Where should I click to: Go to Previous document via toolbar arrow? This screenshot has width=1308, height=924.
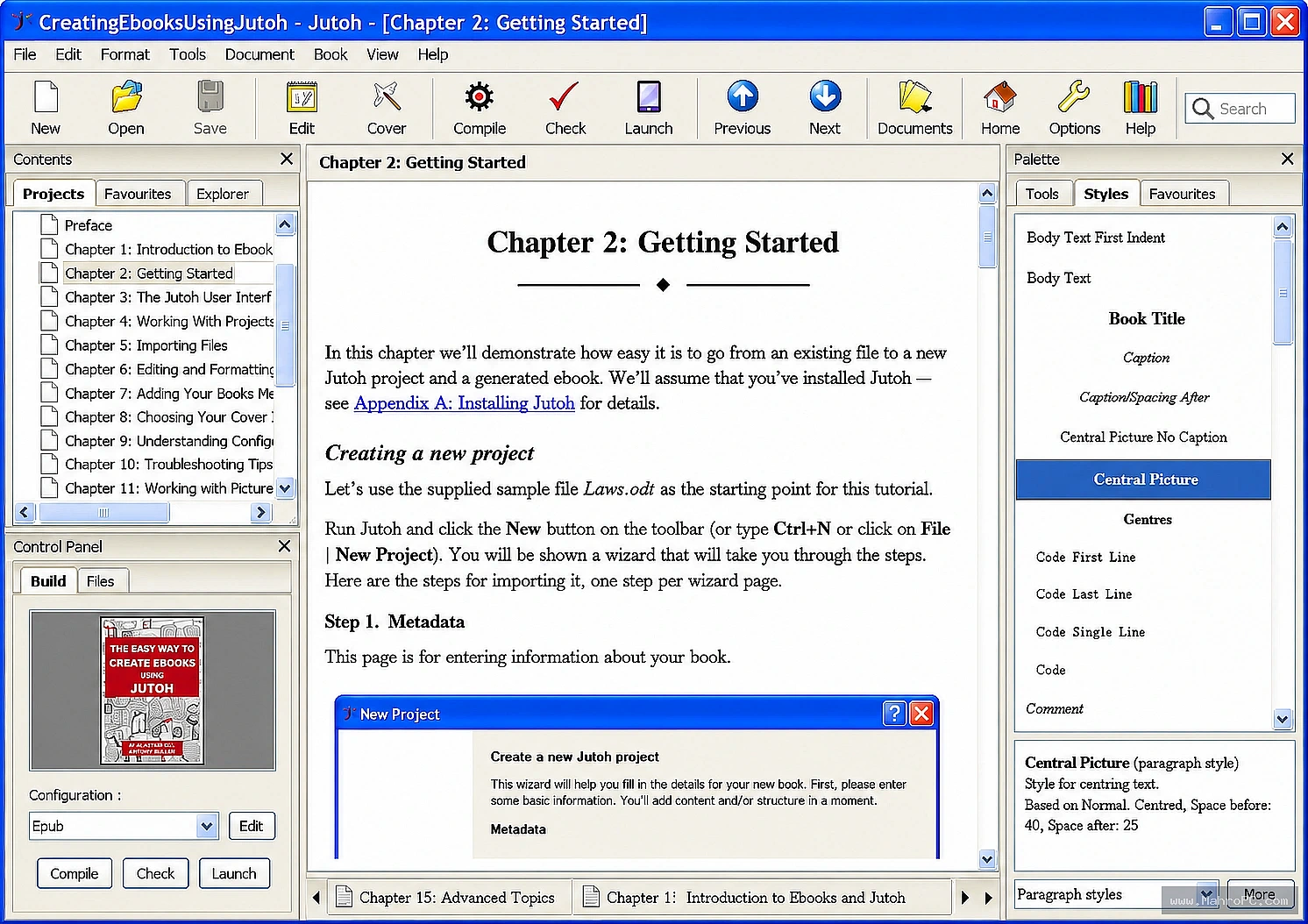pos(742,97)
